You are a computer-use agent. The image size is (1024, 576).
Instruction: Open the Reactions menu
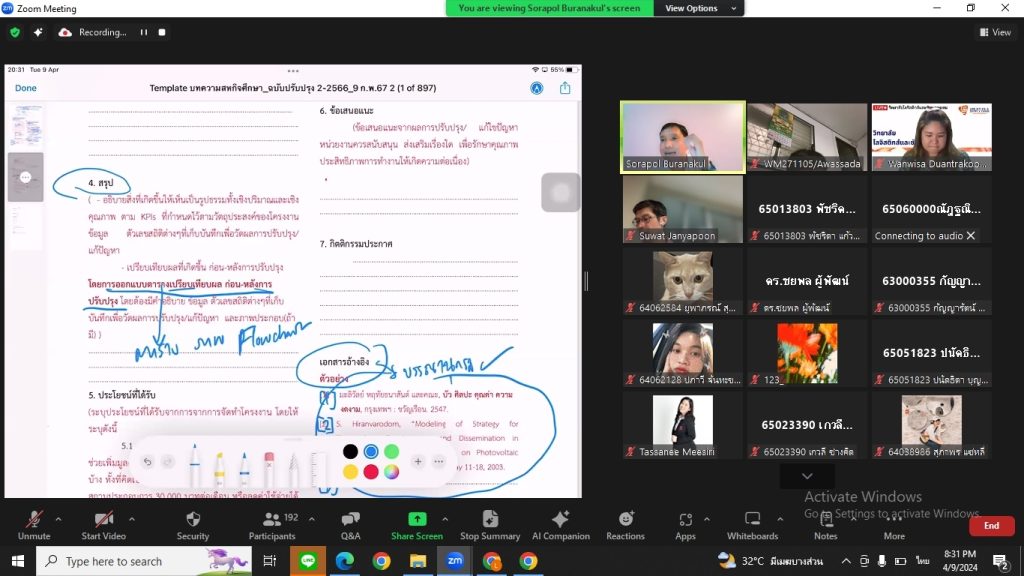tap(625, 525)
